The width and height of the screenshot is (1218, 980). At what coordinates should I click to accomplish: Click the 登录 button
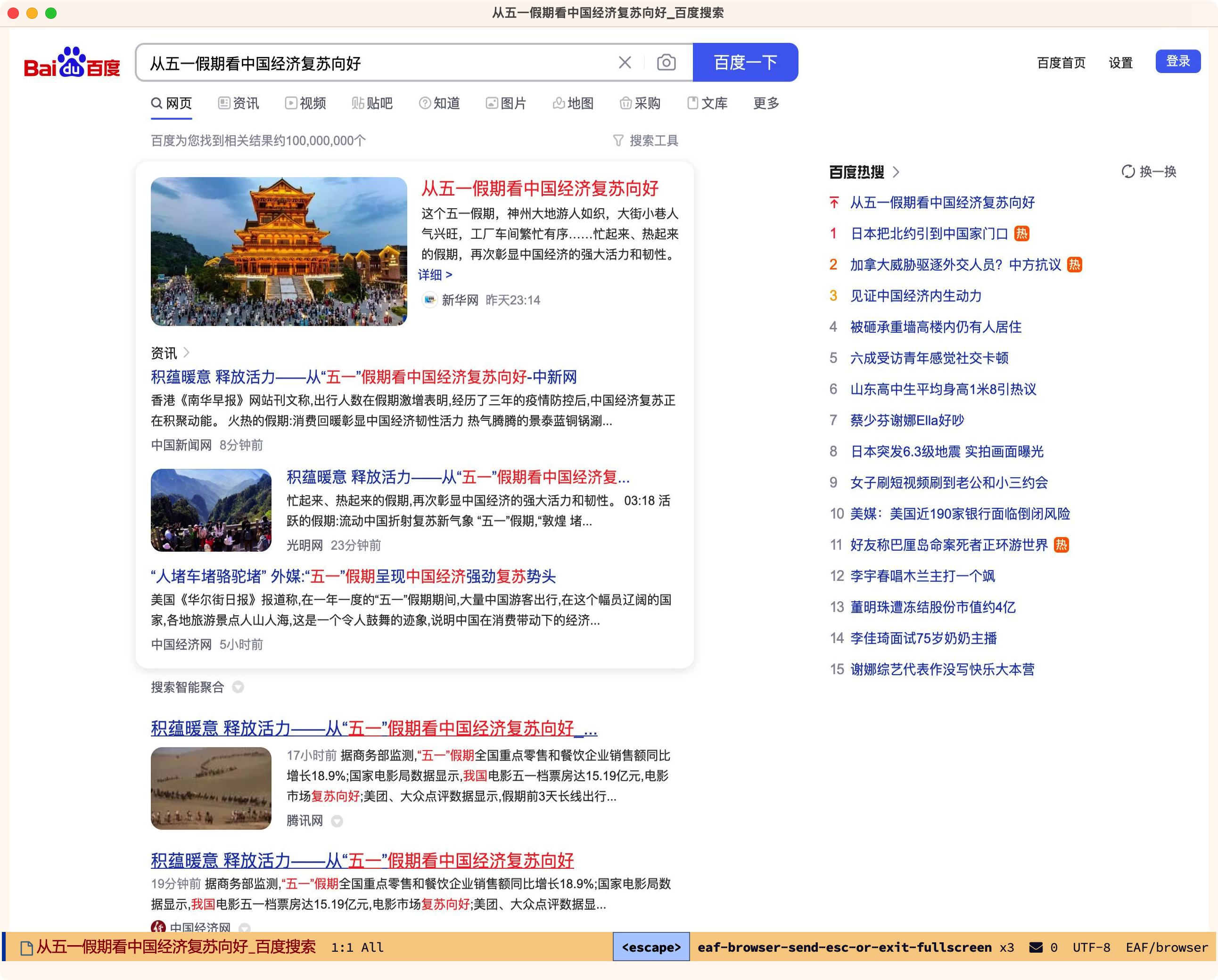1178,61
